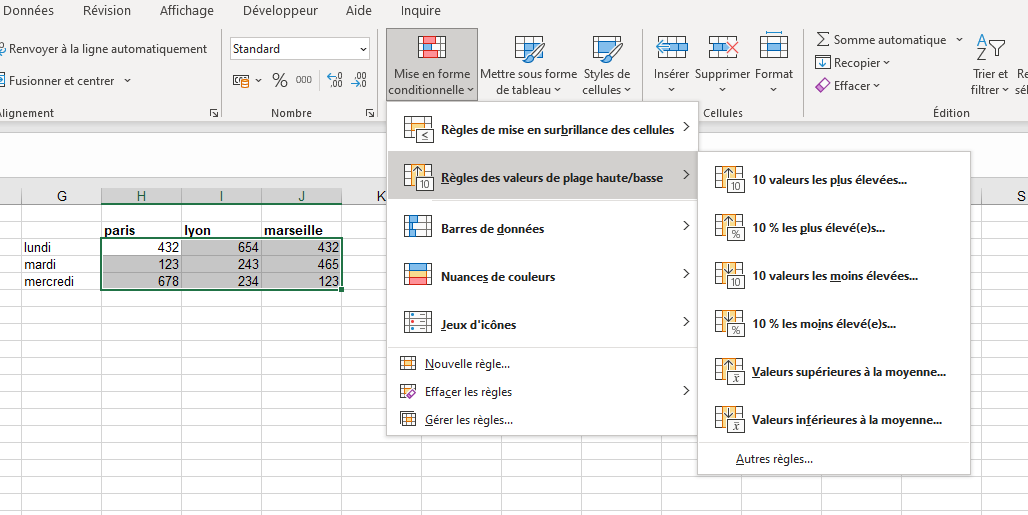The height and width of the screenshot is (515, 1028).
Task: Expand Fusionner et centrer options arrow
Action: tap(127, 81)
